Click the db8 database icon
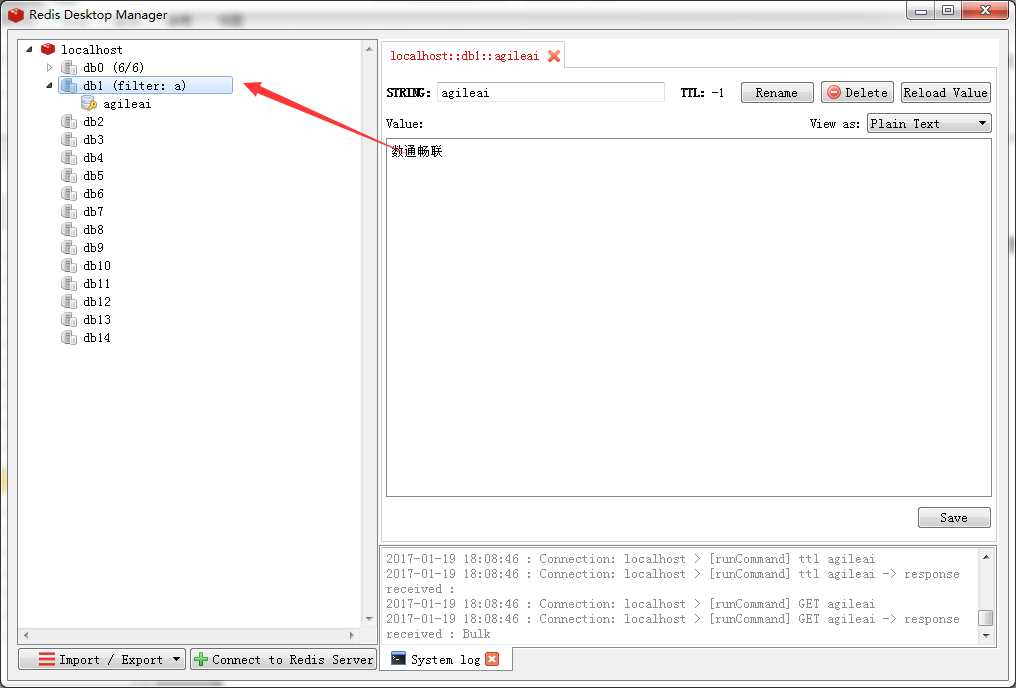This screenshot has height=688, width=1016. [x=69, y=229]
